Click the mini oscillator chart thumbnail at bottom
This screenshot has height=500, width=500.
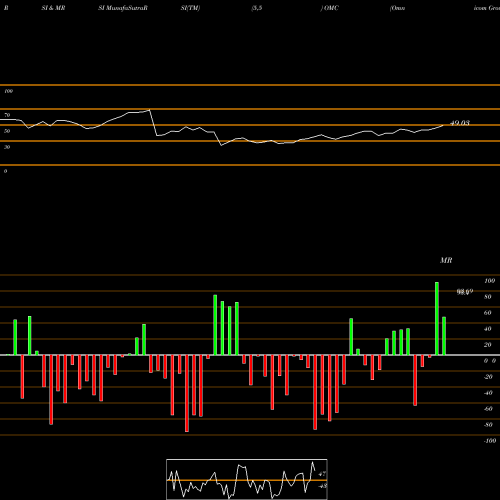tap(247, 479)
